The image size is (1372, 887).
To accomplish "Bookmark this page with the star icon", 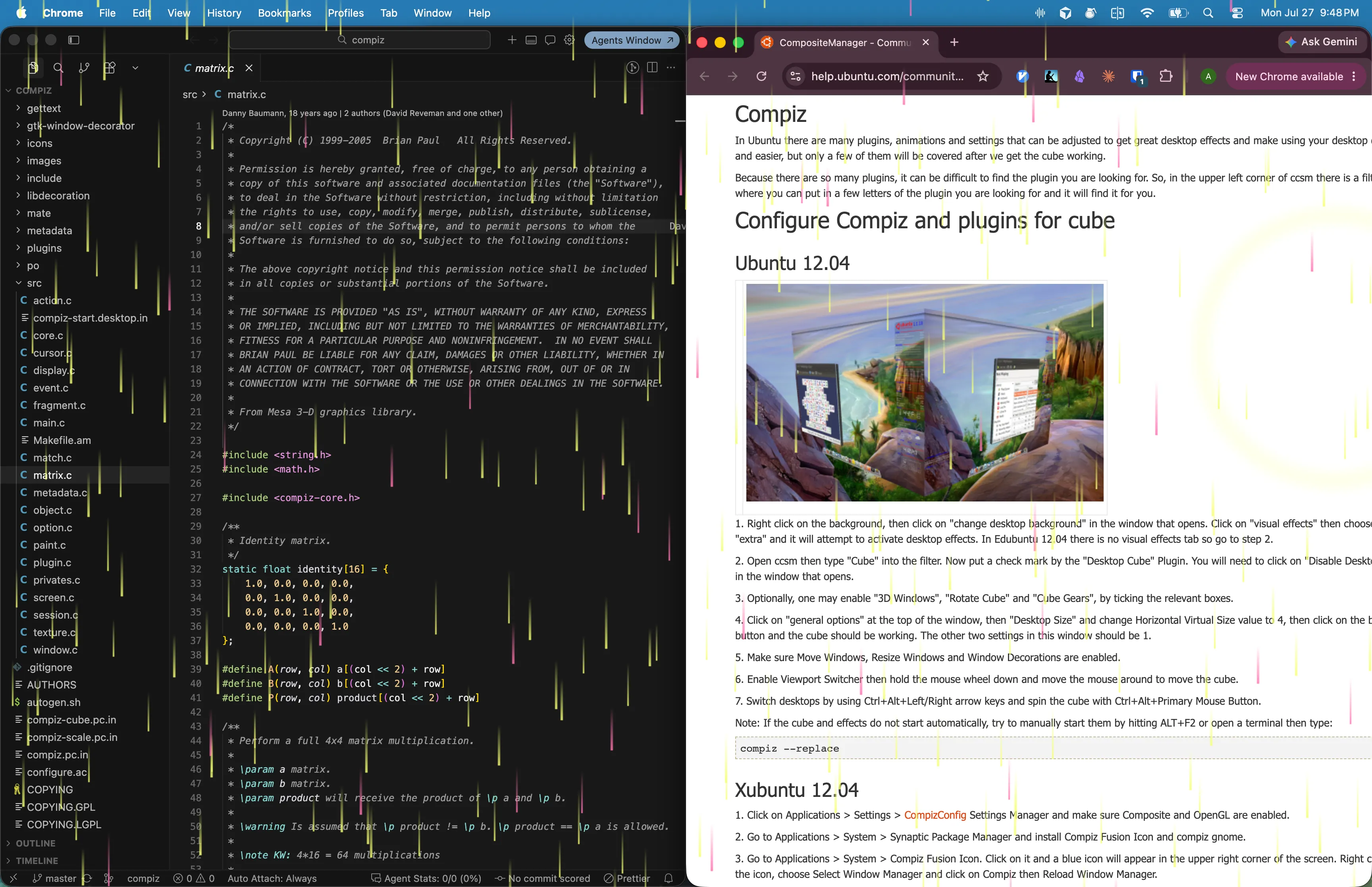I will pos(983,77).
